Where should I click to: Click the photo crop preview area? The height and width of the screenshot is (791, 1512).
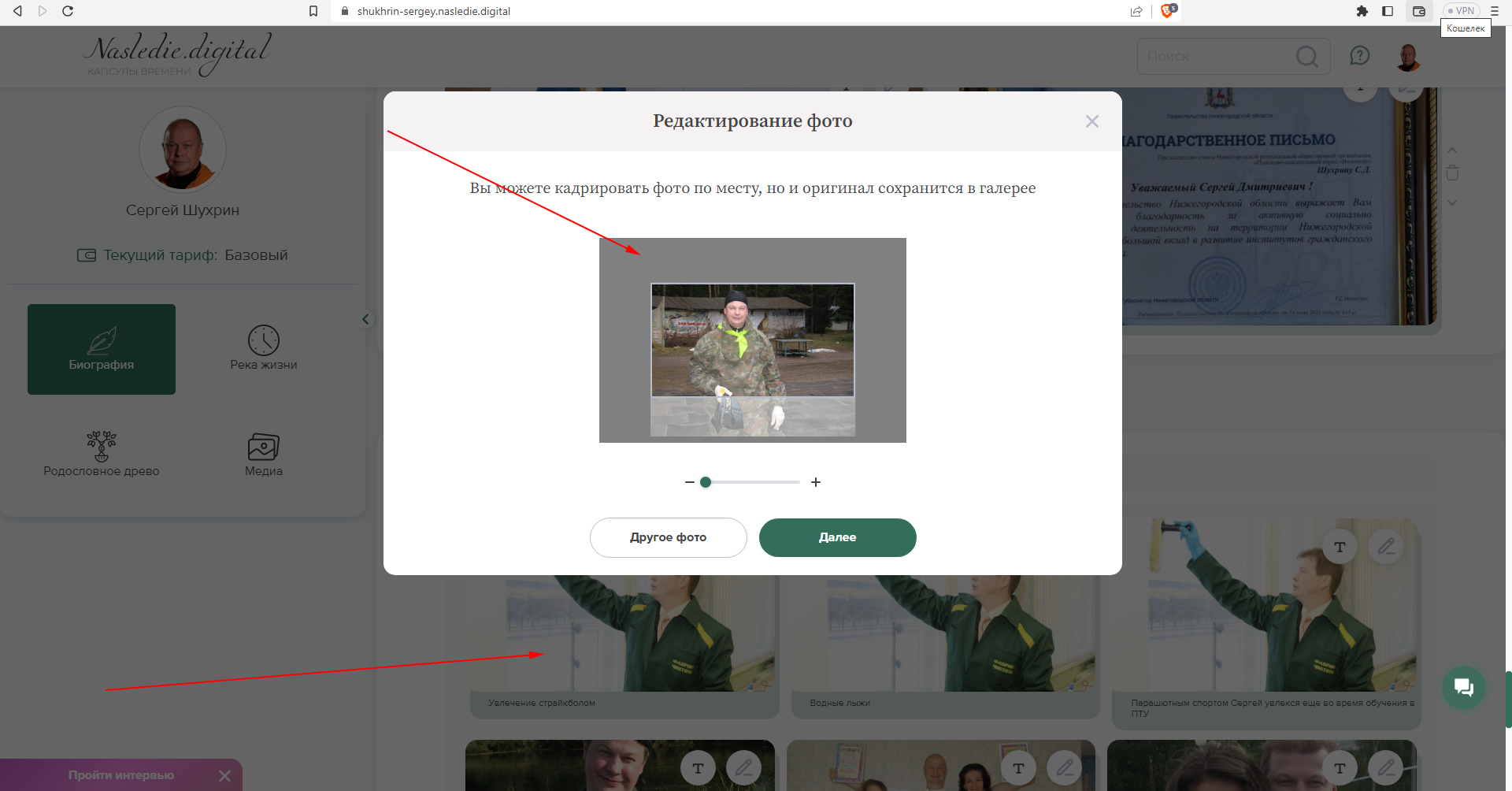click(x=753, y=340)
